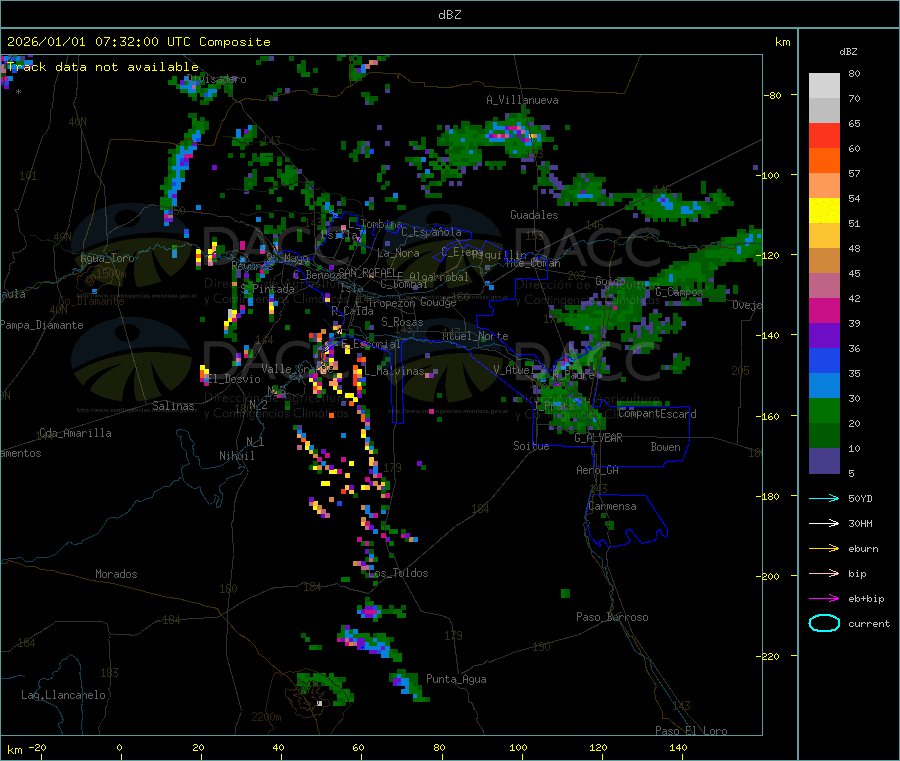Select the tan 48 dBZ swatch
The height and width of the screenshot is (761, 900).
point(824,261)
